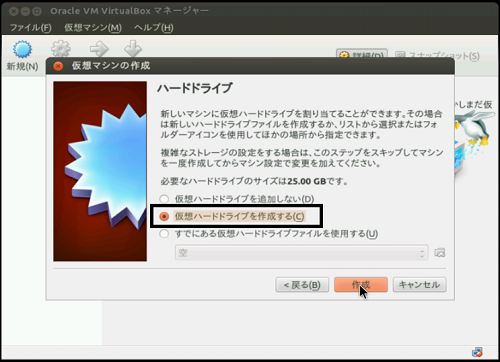Click the wizard starburst illustration
This screenshot has width=500, height=362.
(x=100, y=171)
